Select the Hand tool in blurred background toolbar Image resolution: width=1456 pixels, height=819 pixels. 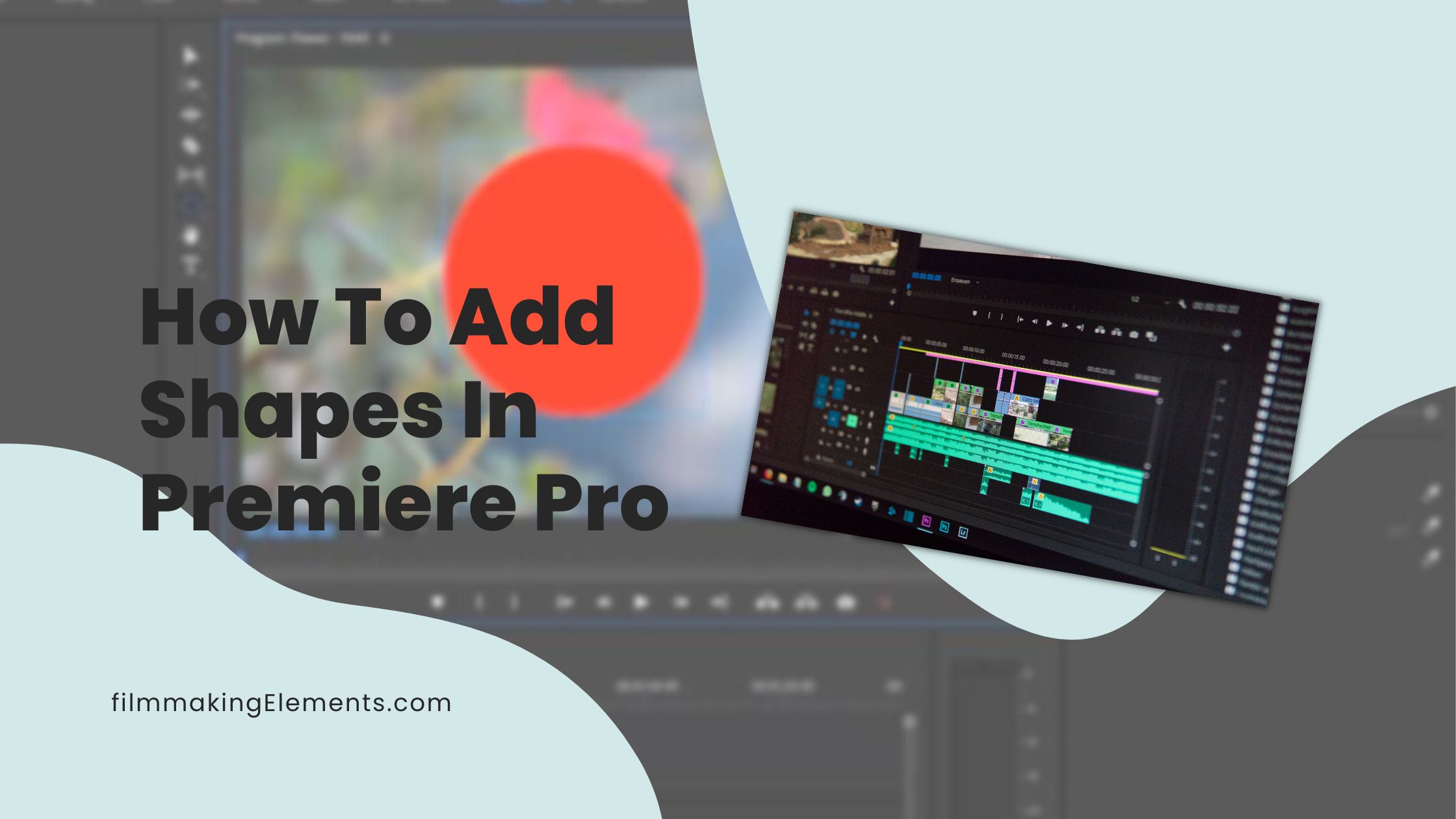[190, 235]
